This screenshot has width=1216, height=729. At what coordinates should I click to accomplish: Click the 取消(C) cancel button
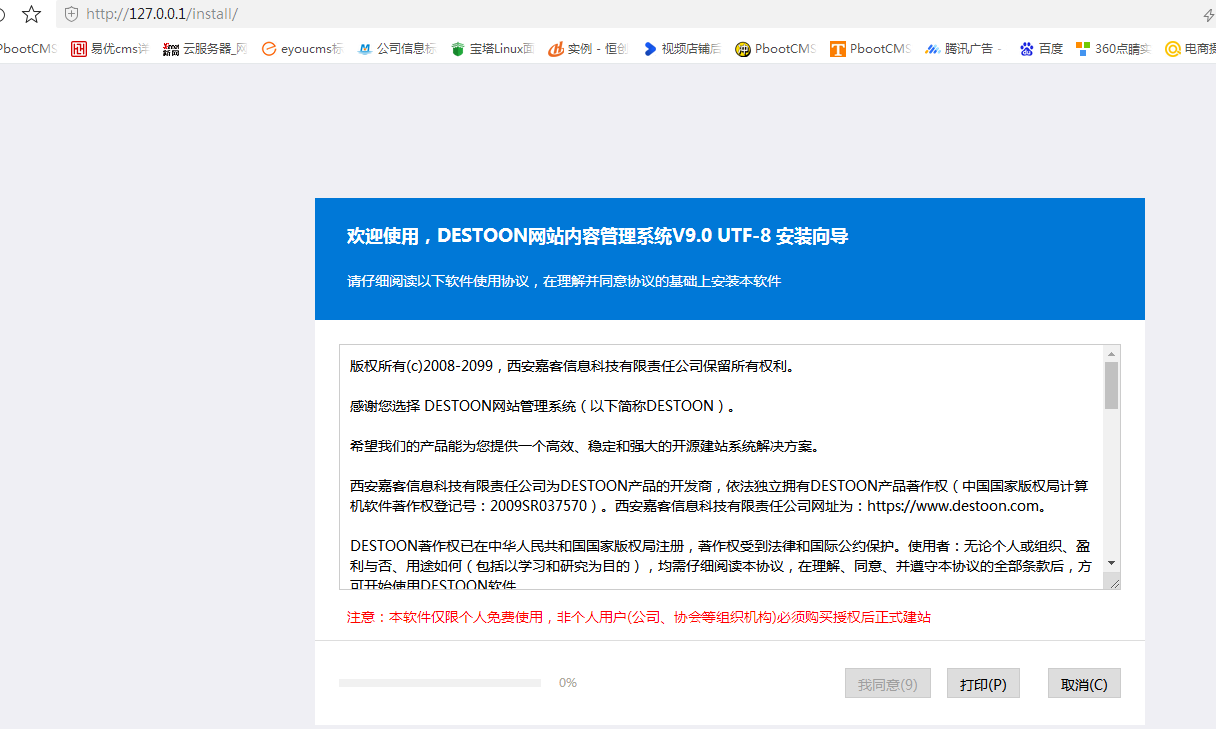[1084, 684]
